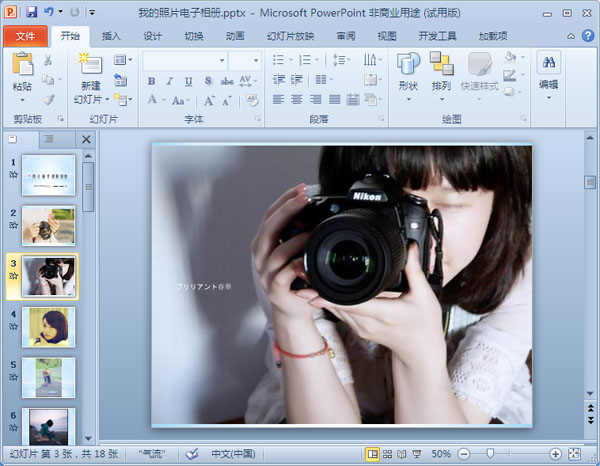Select slide 4 thumbnail
The height and width of the screenshot is (466, 600).
[49, 327]
